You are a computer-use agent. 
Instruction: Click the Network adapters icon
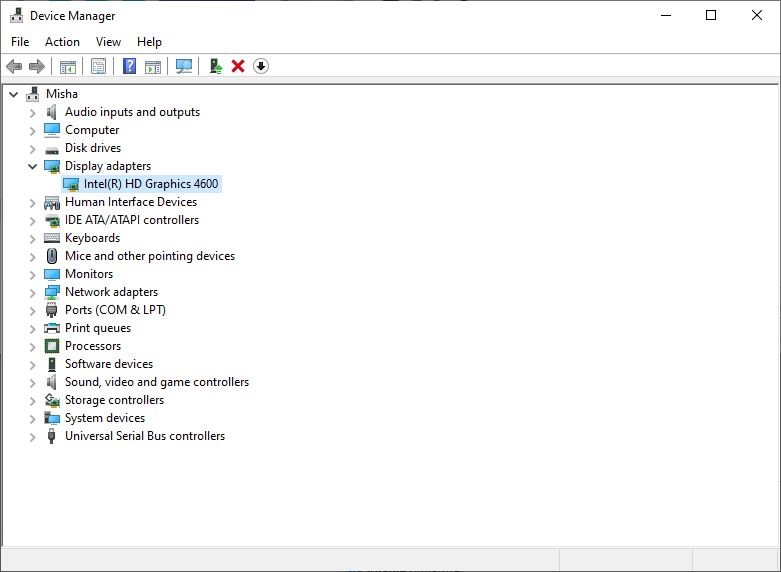click(x=52, y=292)
